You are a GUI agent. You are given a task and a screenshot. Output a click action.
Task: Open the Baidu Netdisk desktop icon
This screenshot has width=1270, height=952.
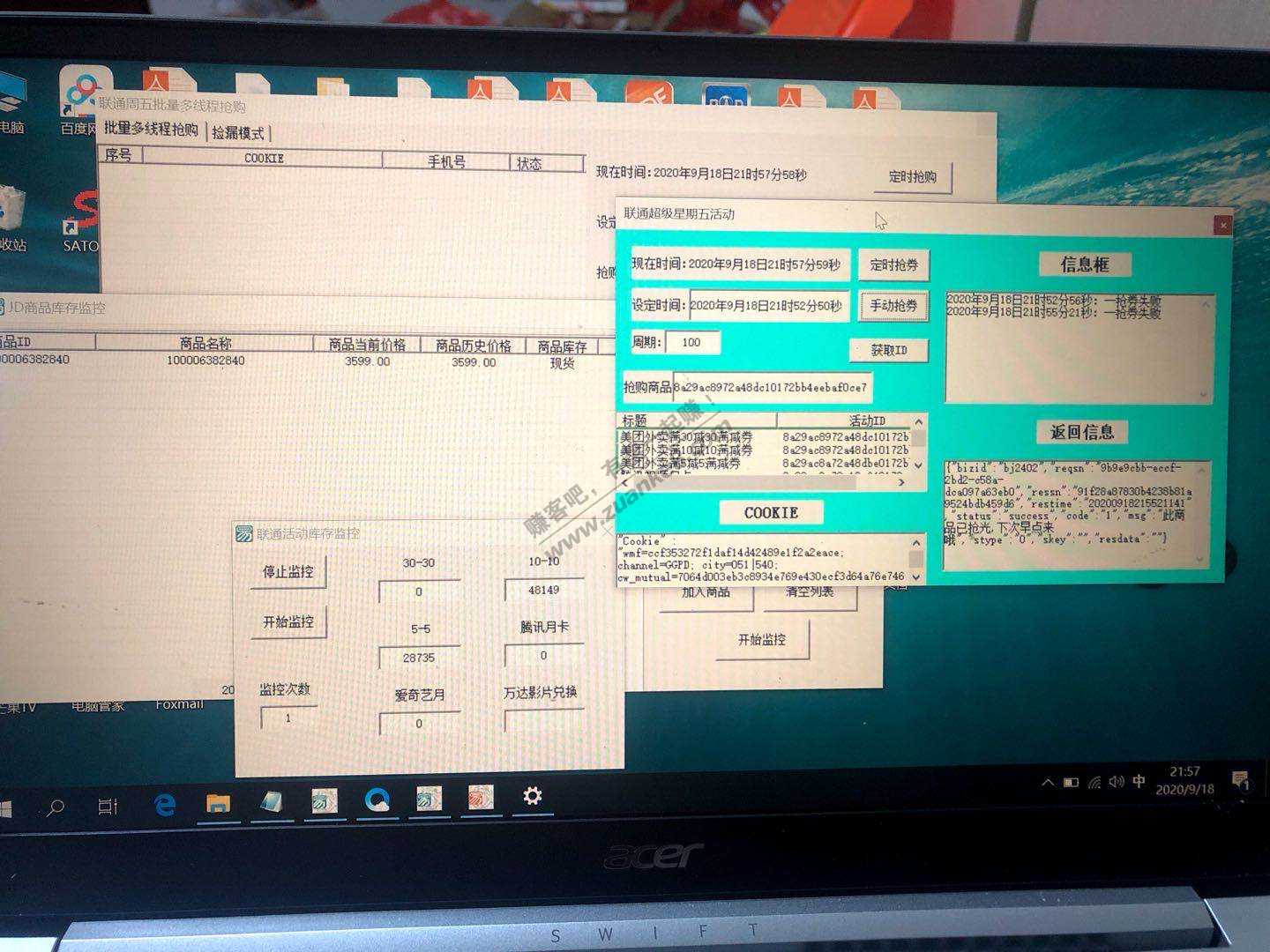click(82, 101)
